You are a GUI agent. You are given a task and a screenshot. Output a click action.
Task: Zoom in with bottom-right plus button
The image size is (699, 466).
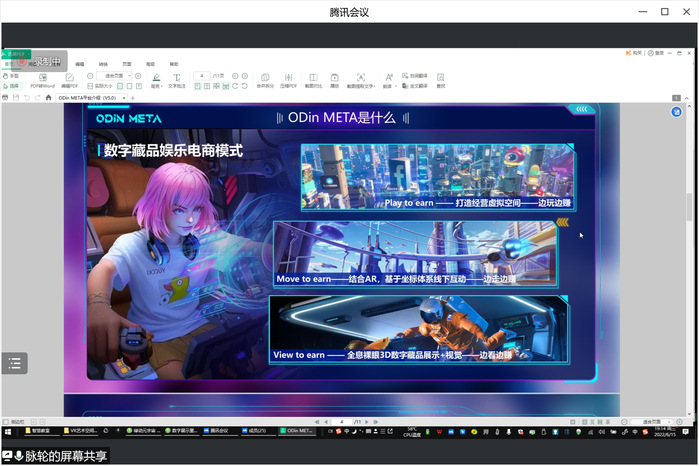pyautogui.click(x=679, y=422)
